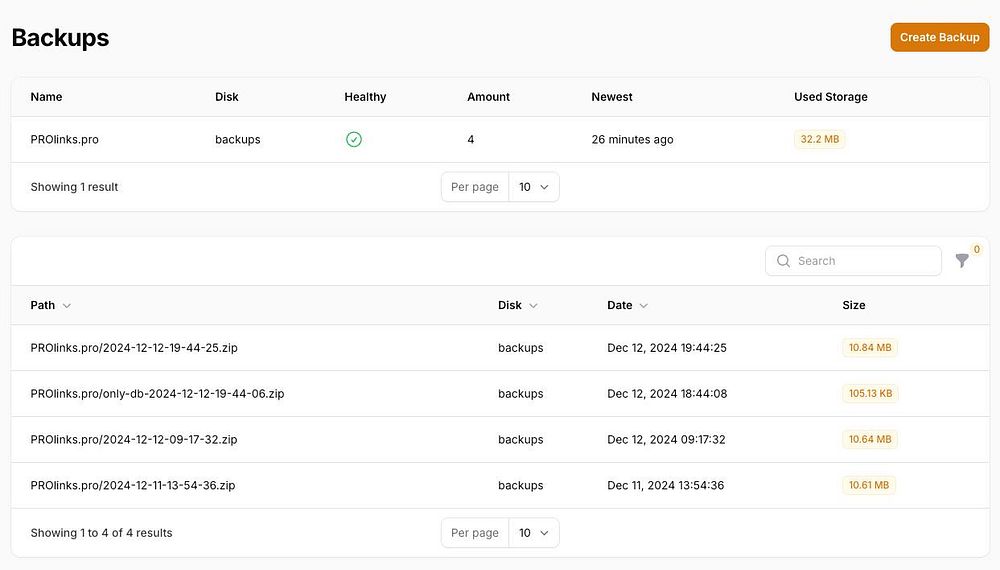Click the filter count badge showing 0
This screenshot has width=1000, height=570.
coord(976,250)
